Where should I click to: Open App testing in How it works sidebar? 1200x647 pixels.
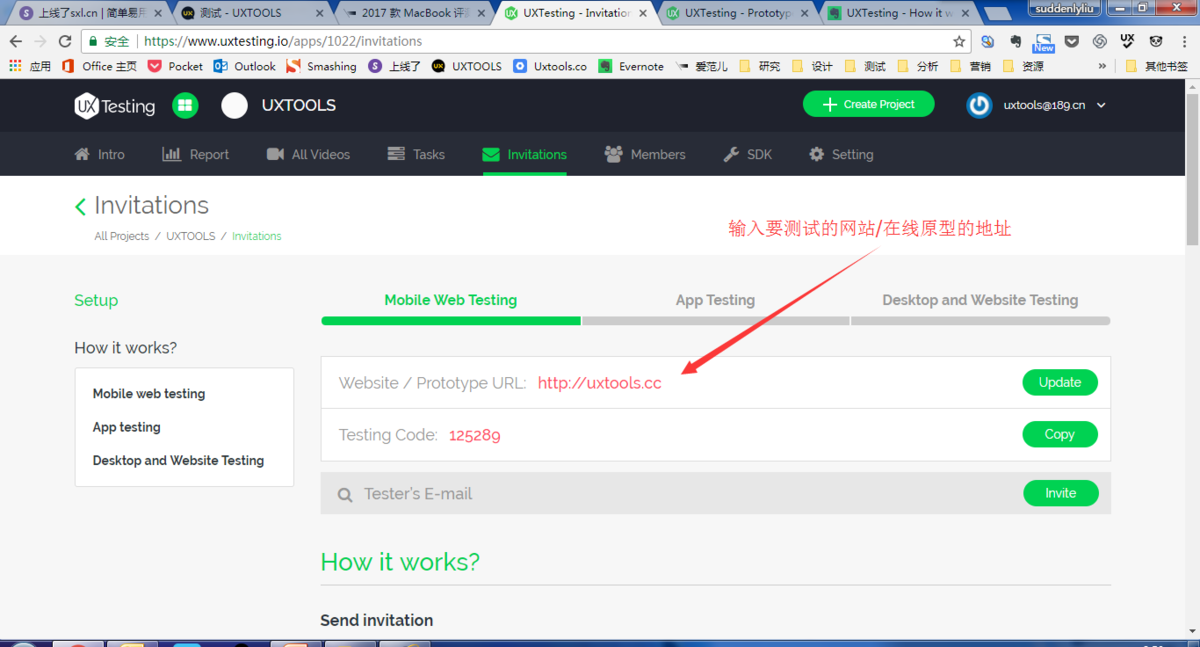[x=127, y=427]
